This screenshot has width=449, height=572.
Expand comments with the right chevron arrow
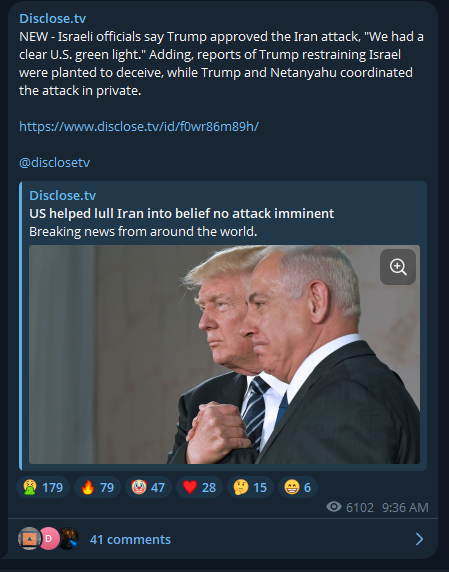419,539
